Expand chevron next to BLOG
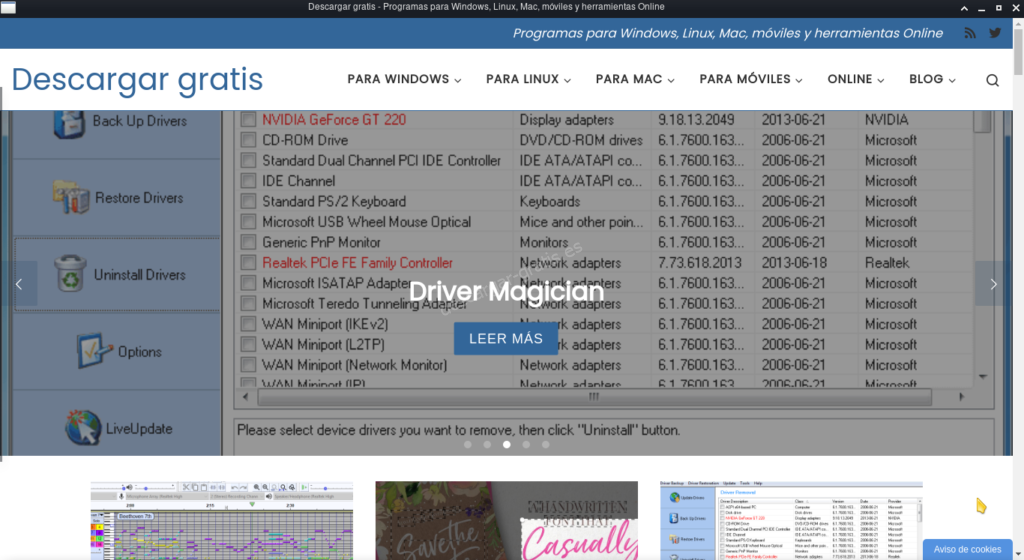This screenshot has height=560, width=1024. click(x=952, y=80)
